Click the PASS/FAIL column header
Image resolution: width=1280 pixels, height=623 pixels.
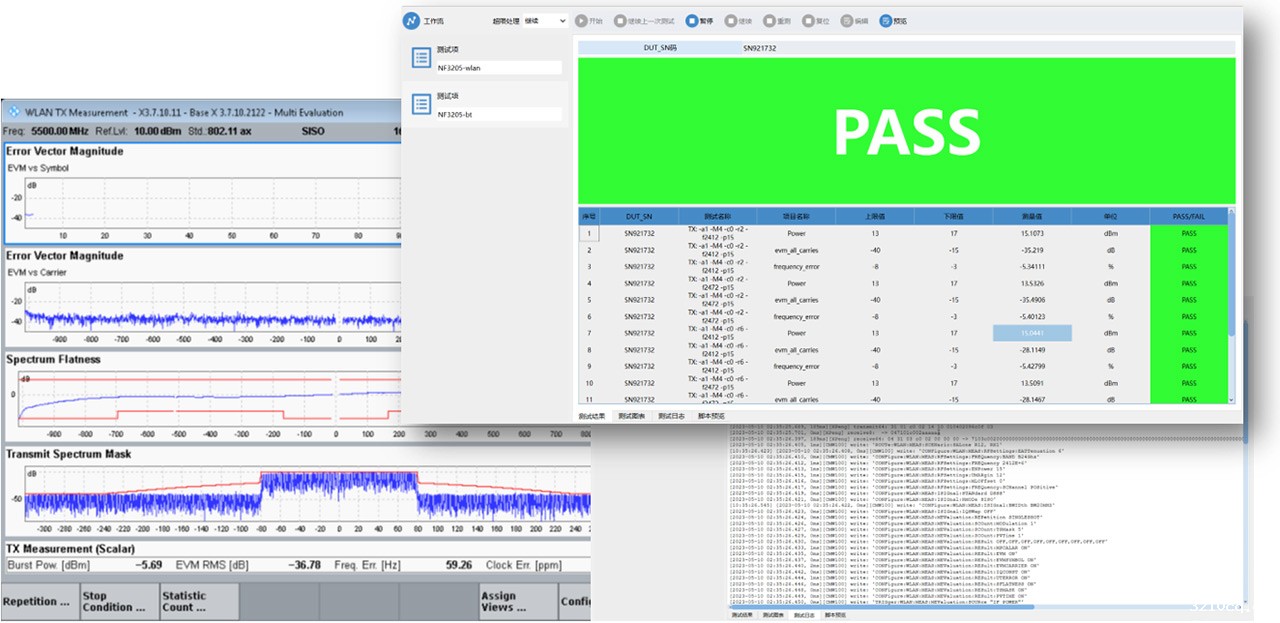click(x=1188, y=216)
